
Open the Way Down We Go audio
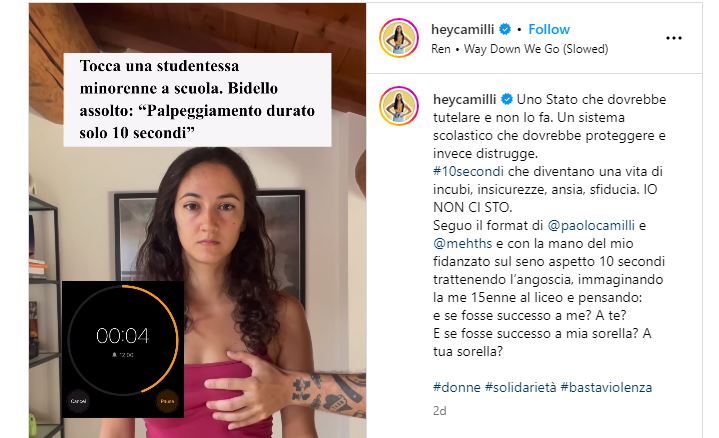tap(520, 49)
